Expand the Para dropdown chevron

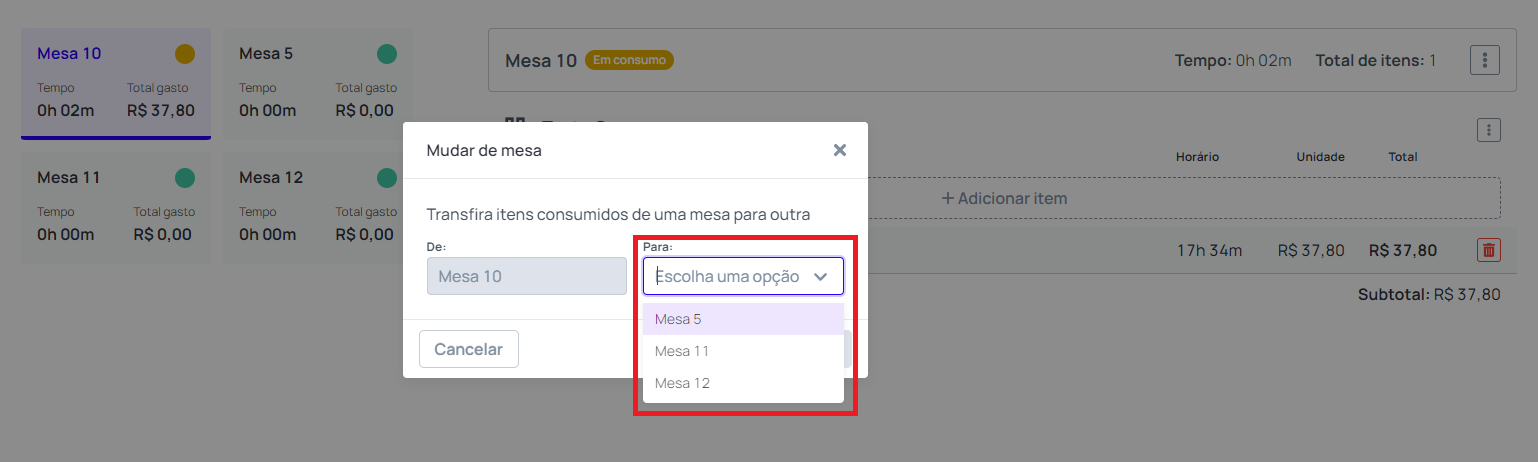[821, 277]
